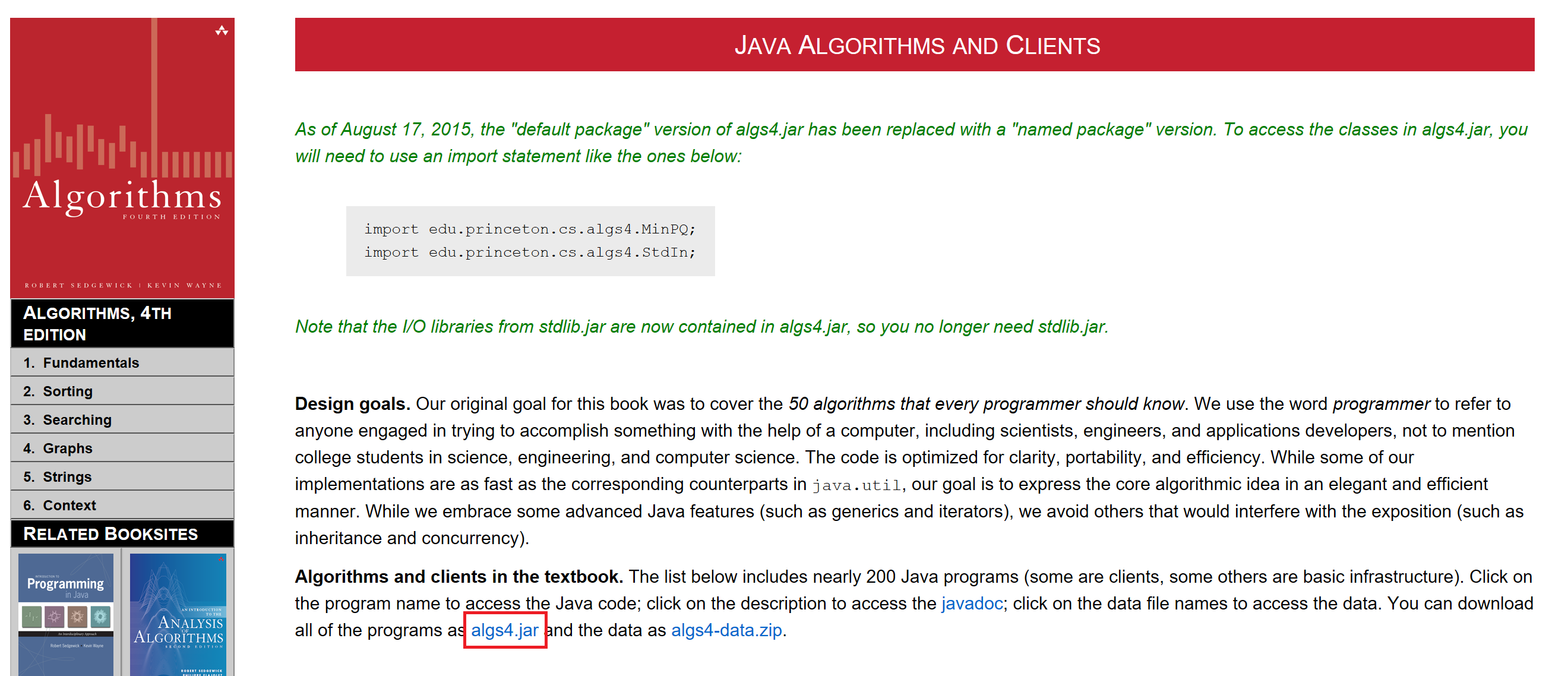Click the small publisher logo on the cover

pos(222,31)
